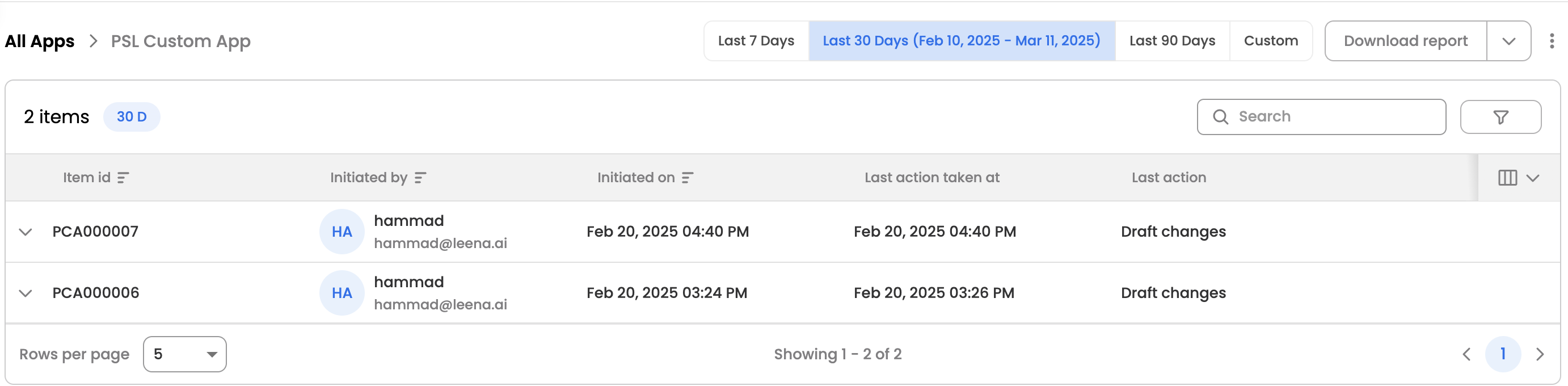1568x386 pixels.
Task: Sort by the Item id column icon
Action: pos(123,178)
